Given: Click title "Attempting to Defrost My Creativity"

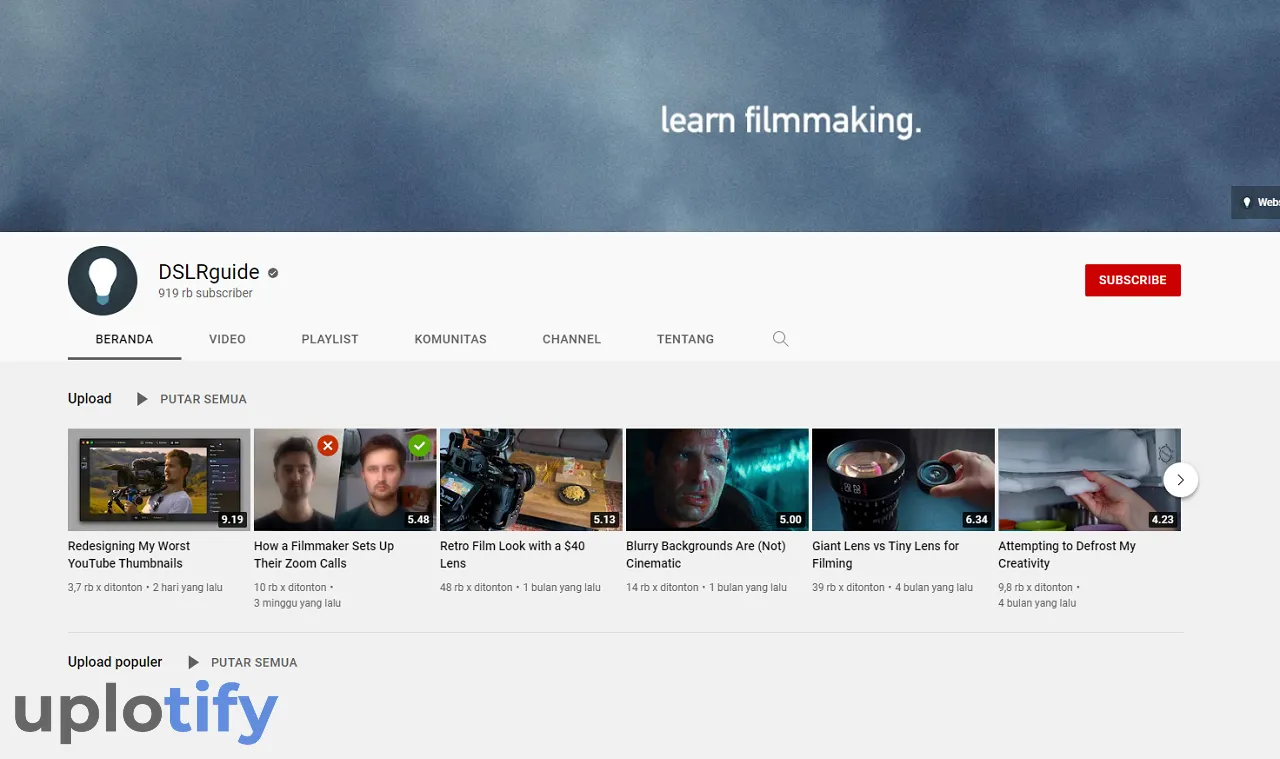Looking at the screenshot, I should point(1067,555).
